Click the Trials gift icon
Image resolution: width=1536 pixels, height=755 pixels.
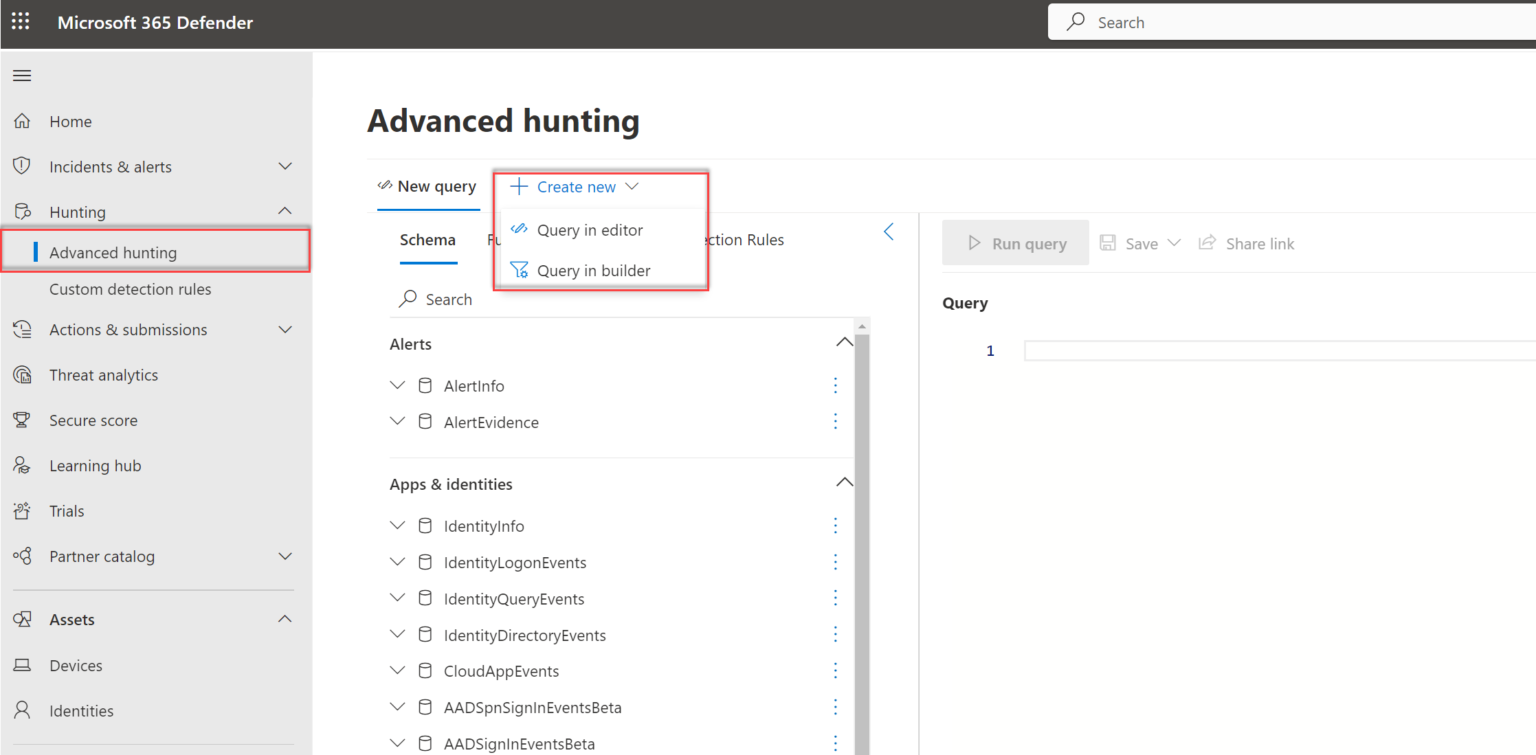(x=22, y=511)
